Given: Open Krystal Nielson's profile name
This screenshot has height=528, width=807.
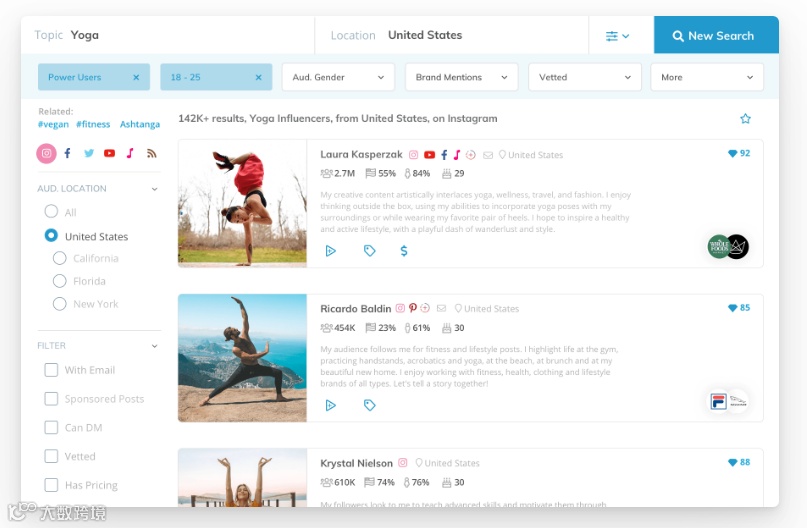Looking at the screenshot, I should (356, 463).
